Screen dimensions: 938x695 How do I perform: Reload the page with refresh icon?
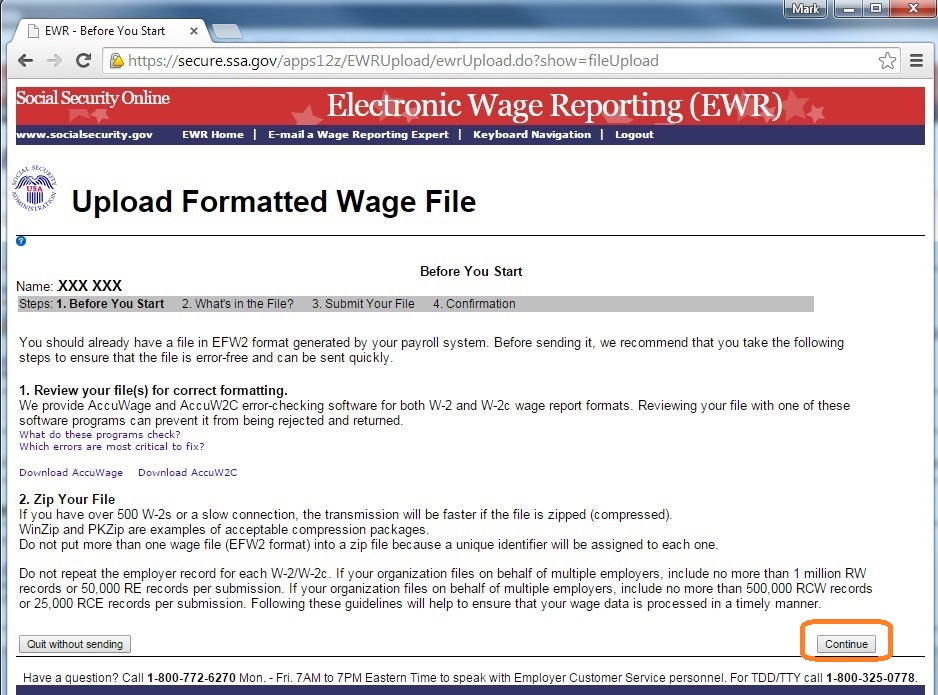point(84,61)
